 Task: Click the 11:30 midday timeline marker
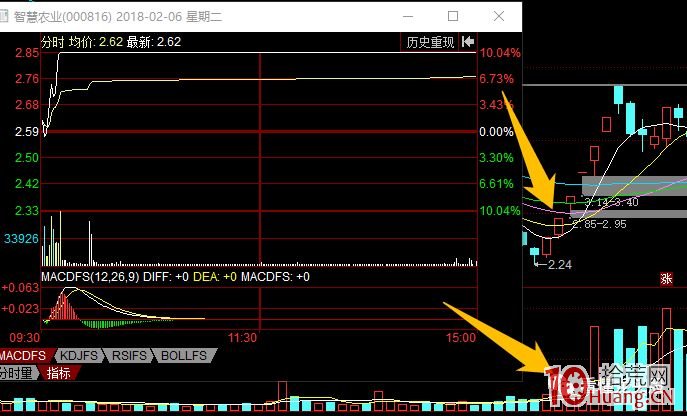(242, 338)
